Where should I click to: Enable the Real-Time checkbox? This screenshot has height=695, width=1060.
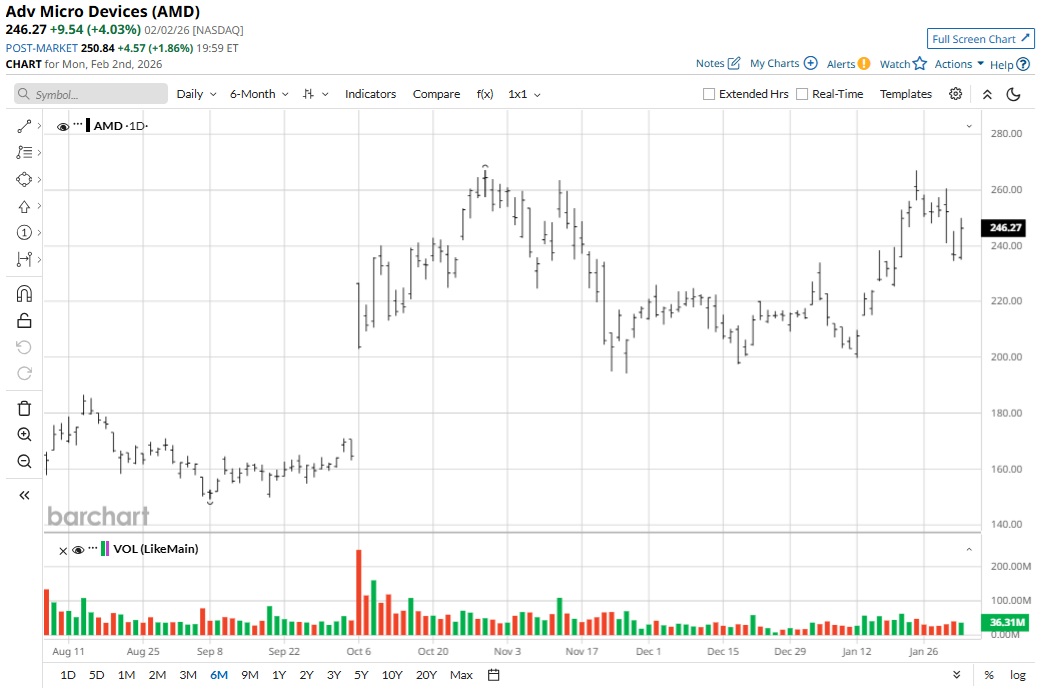802,95
